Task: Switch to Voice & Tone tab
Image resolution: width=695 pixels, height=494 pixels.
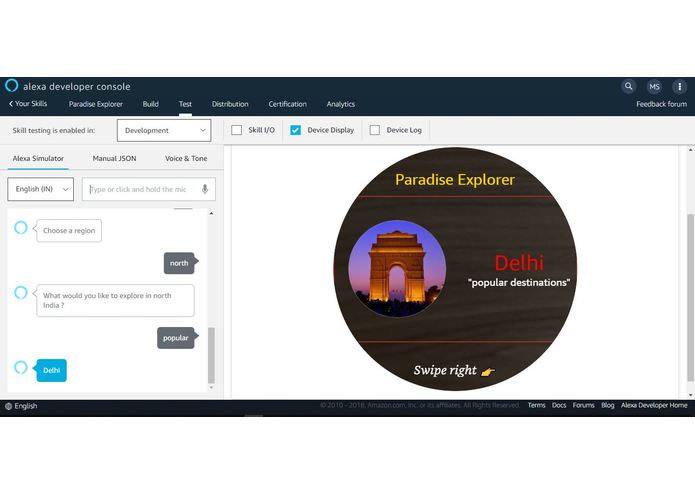Action: point(186,158)
